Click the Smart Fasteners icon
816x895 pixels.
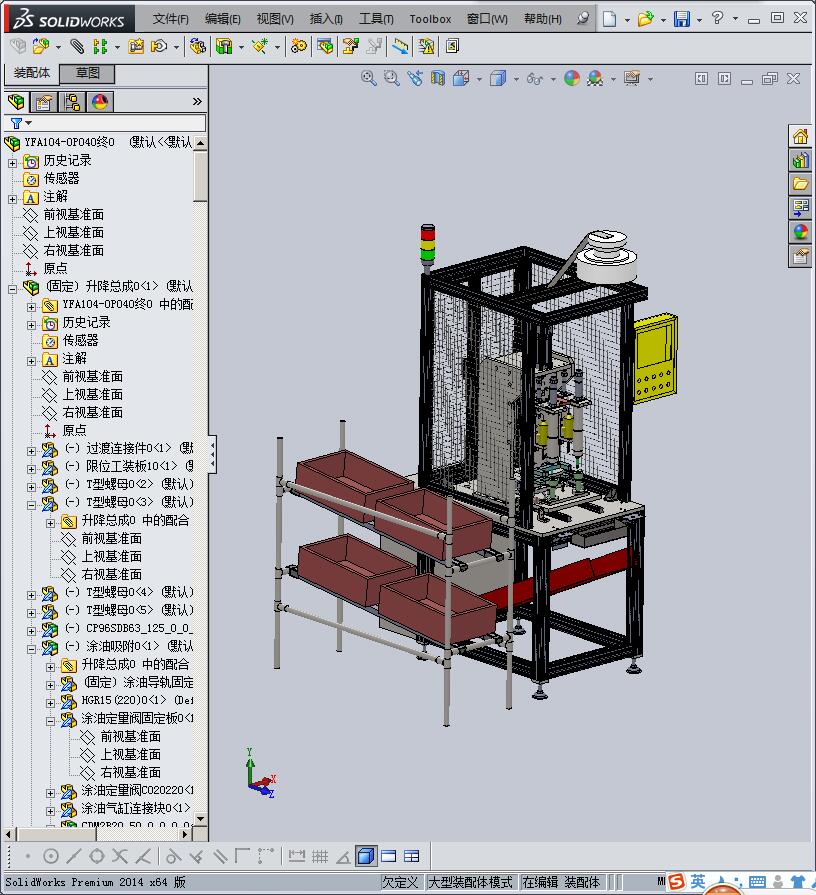[x=136, y=46]
